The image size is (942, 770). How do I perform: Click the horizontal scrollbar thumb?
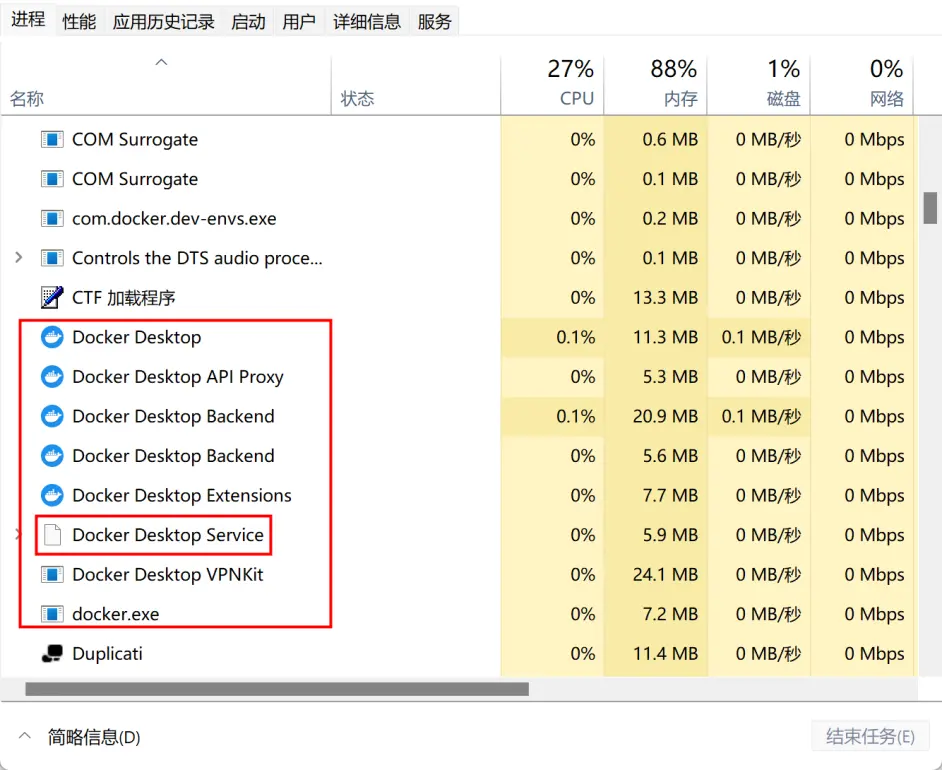click(277, 689)
